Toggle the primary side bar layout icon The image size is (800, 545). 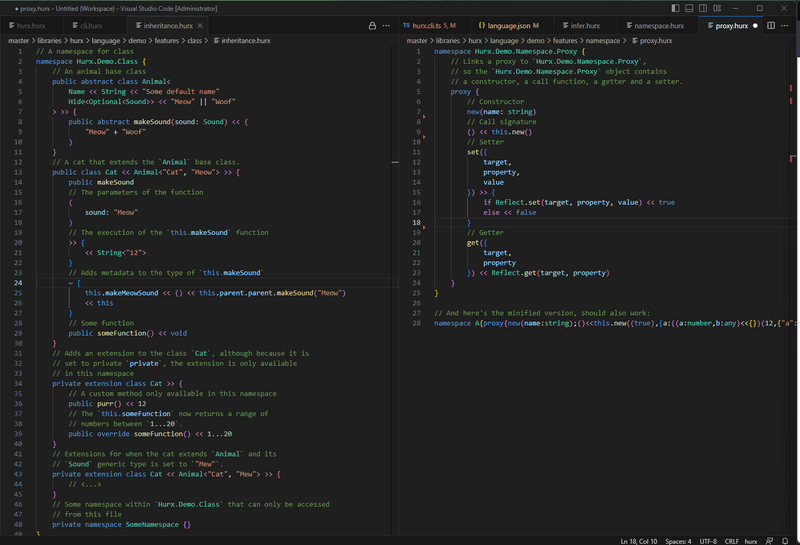click(676, 8)
